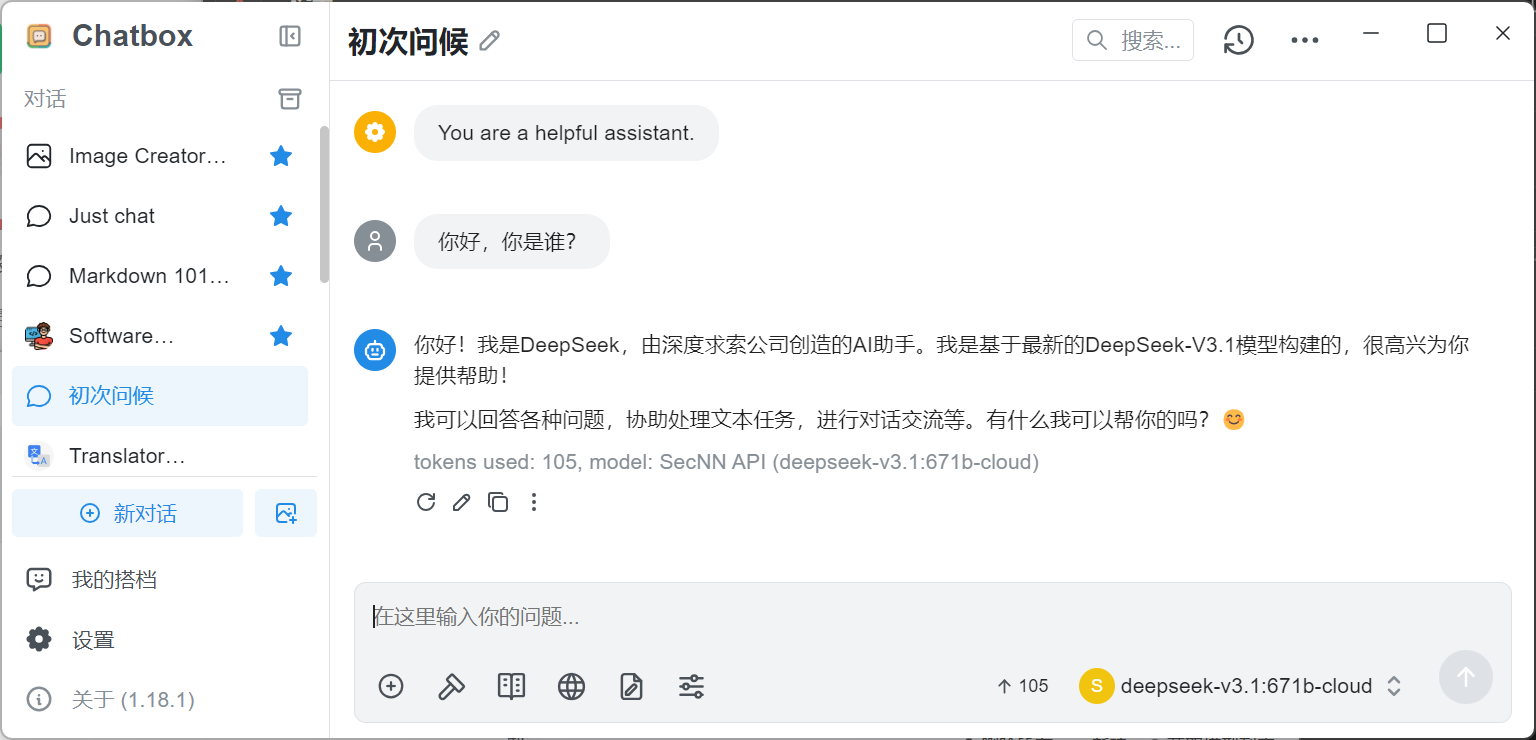Open conversation settings sliders icon

[691, 686]
